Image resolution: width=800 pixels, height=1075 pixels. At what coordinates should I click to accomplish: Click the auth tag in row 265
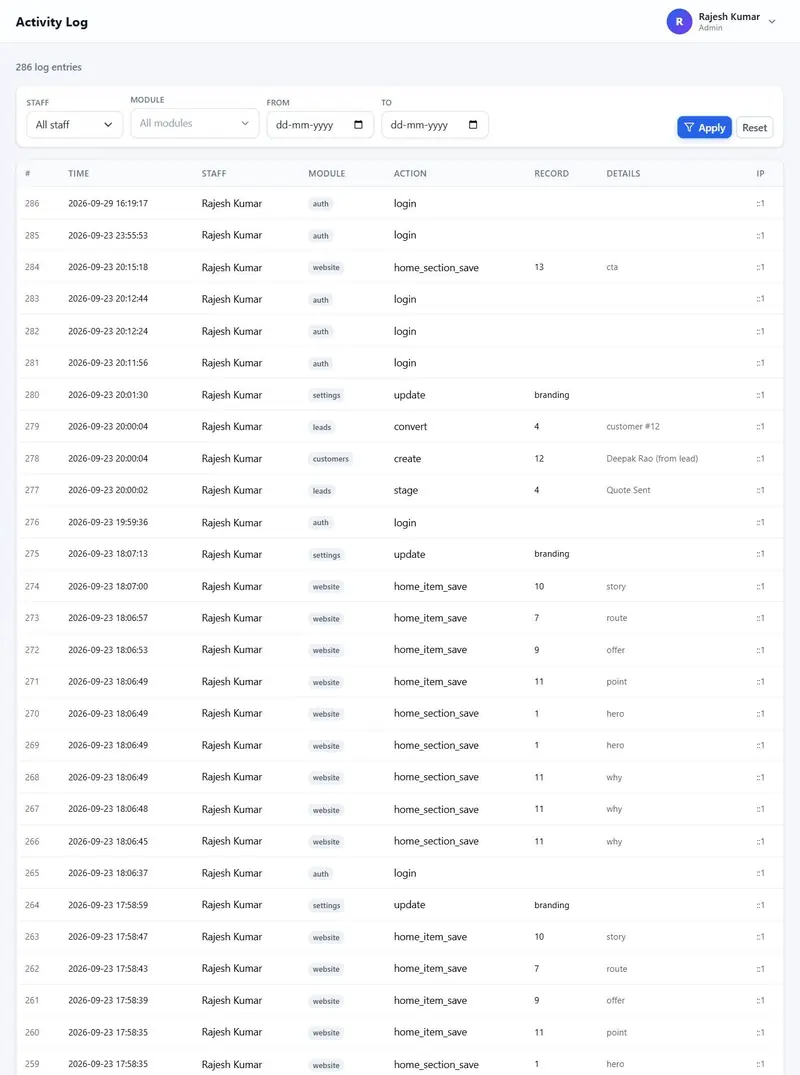pyautogui.click(x=320, y=873)
